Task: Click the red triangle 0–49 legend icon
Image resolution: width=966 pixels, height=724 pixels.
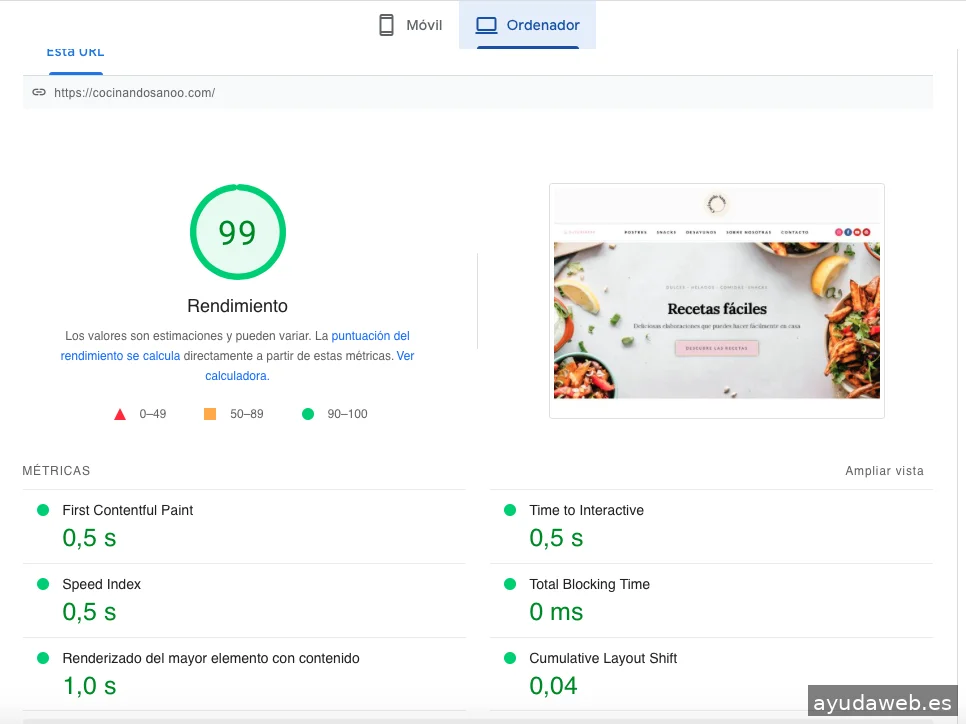Action: [x=120, y=414]
